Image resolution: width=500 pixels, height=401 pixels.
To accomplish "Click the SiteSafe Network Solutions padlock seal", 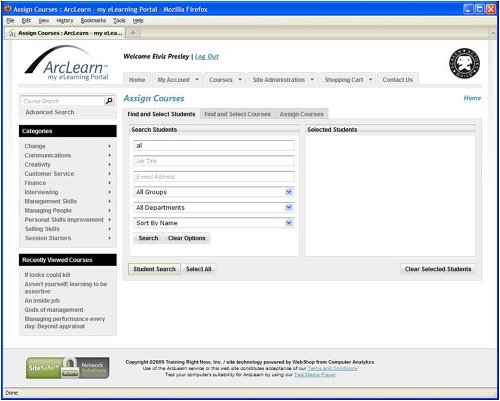I will [x=68, y=368].
